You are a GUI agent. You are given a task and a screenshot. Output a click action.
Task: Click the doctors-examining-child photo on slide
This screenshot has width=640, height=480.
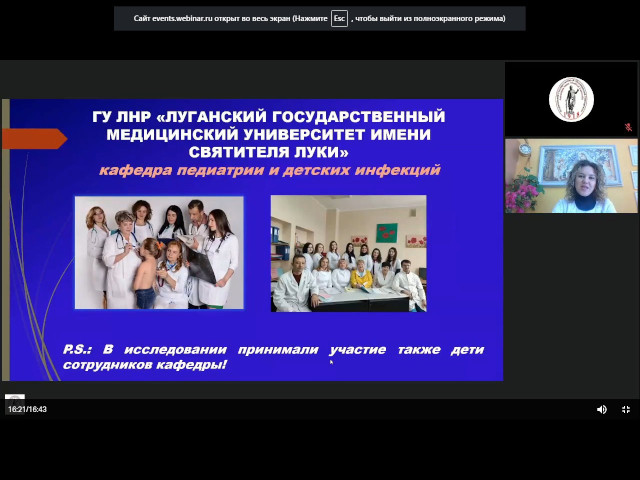tap(159, 253)
